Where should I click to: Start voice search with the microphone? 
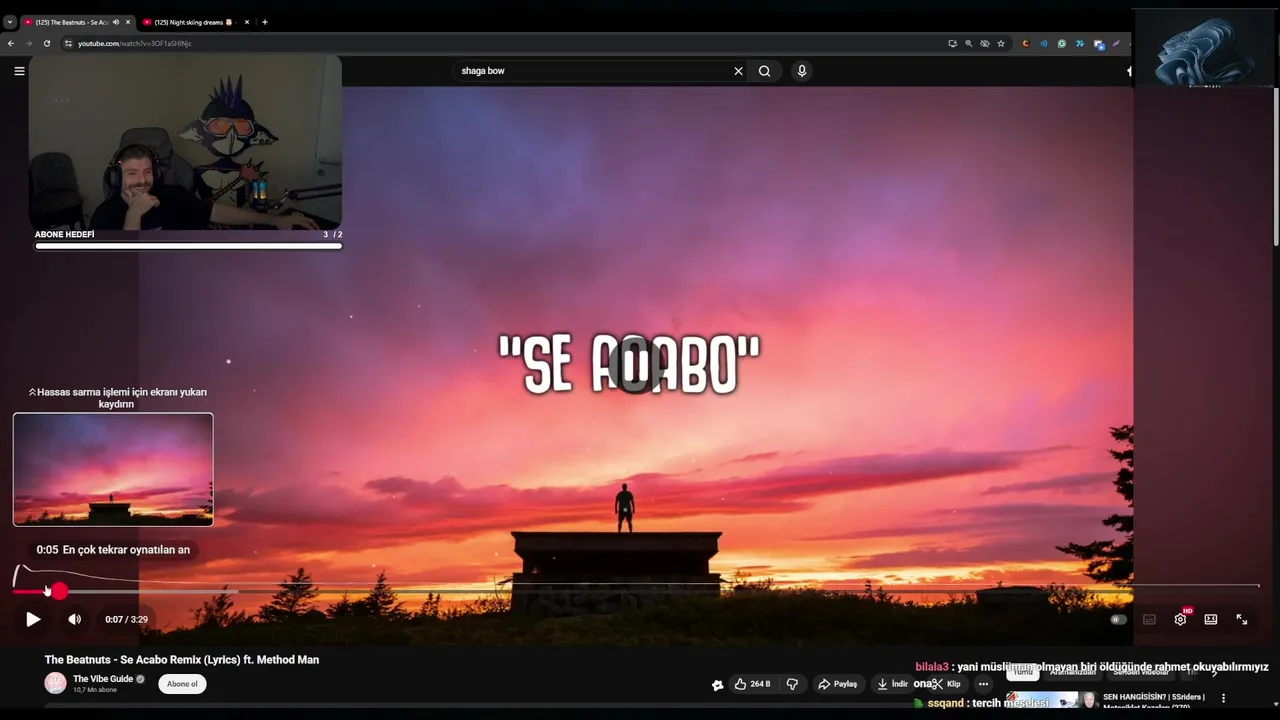801,71
